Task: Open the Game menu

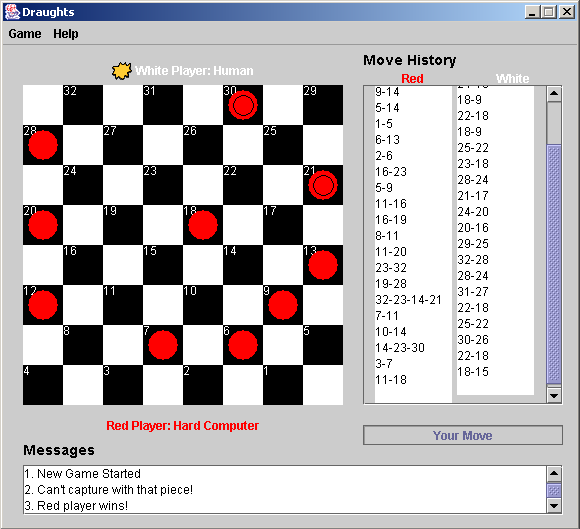Action: (x=25, y=34)
